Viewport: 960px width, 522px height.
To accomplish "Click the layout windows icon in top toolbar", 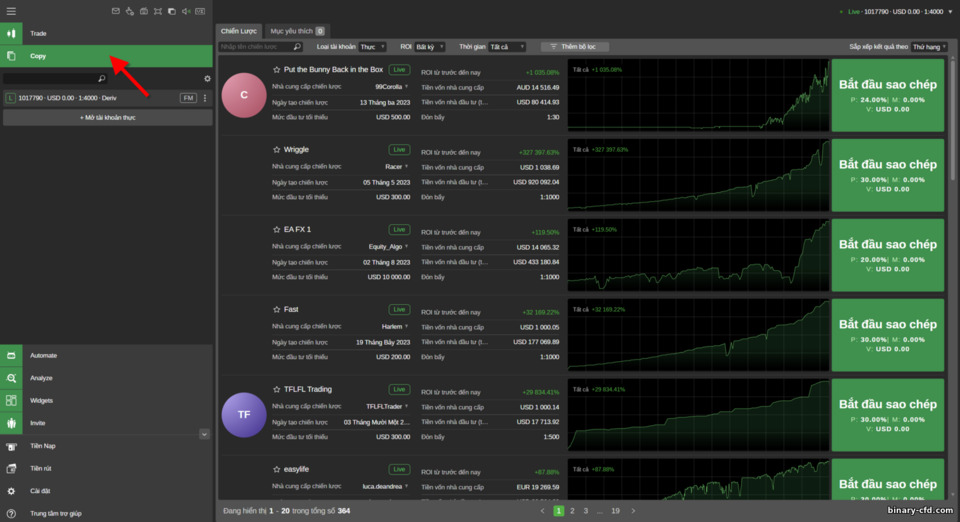I will click(x=172, y=11).
